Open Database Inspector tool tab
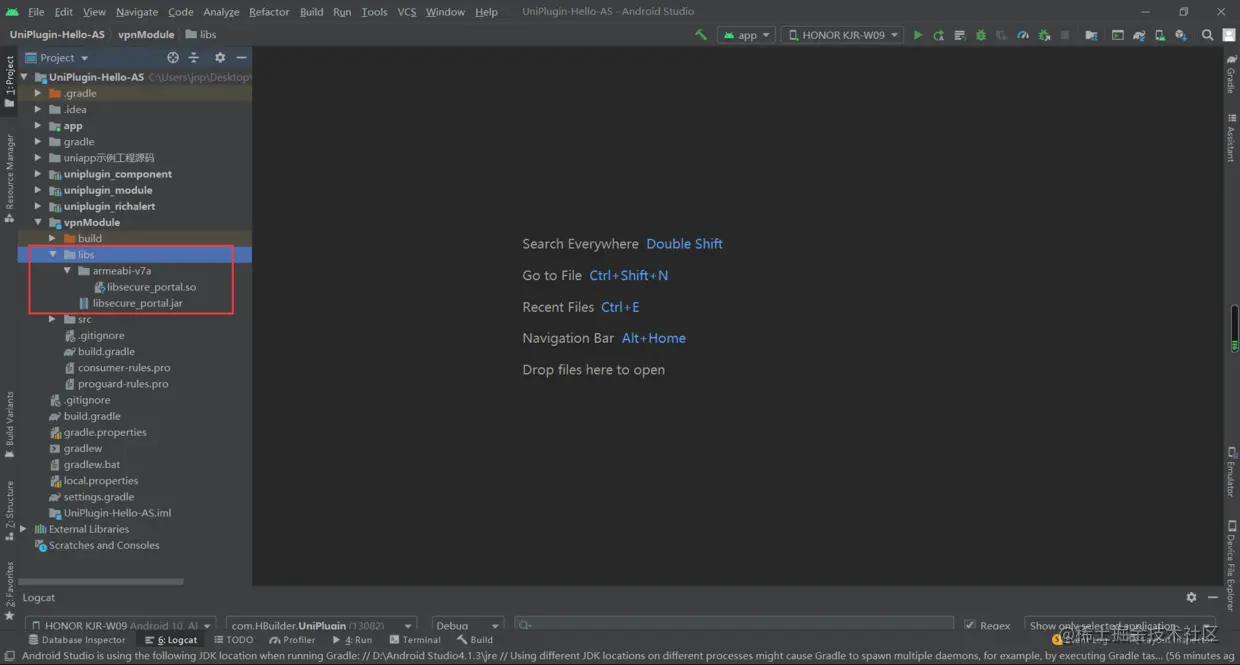 [77, 640]
